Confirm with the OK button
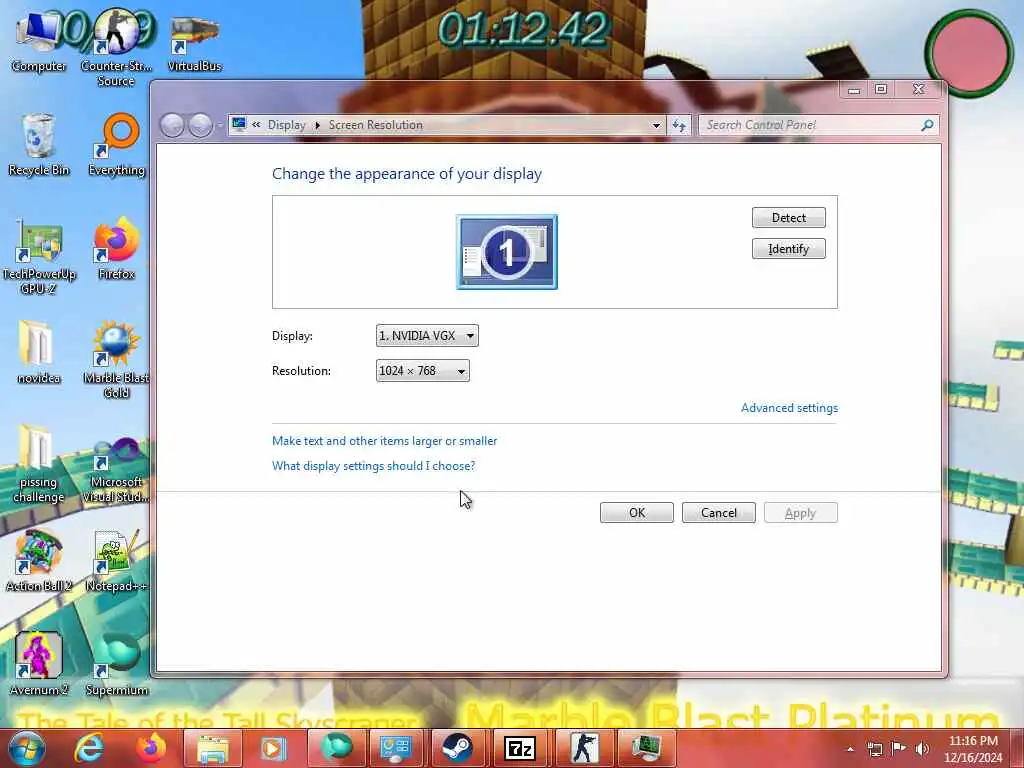 click(x=637, y=513)
